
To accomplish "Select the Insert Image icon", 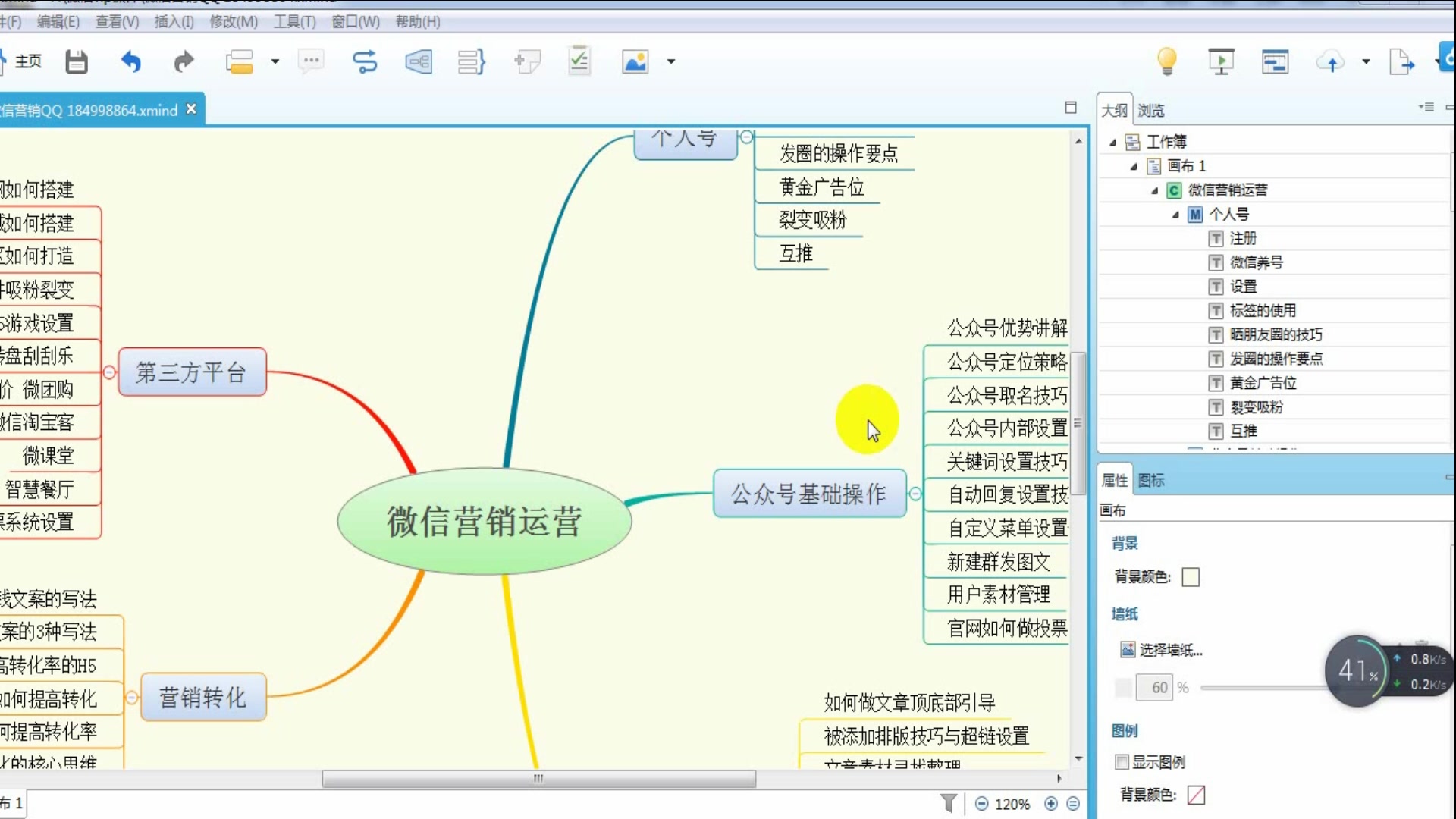I will 635,62.
